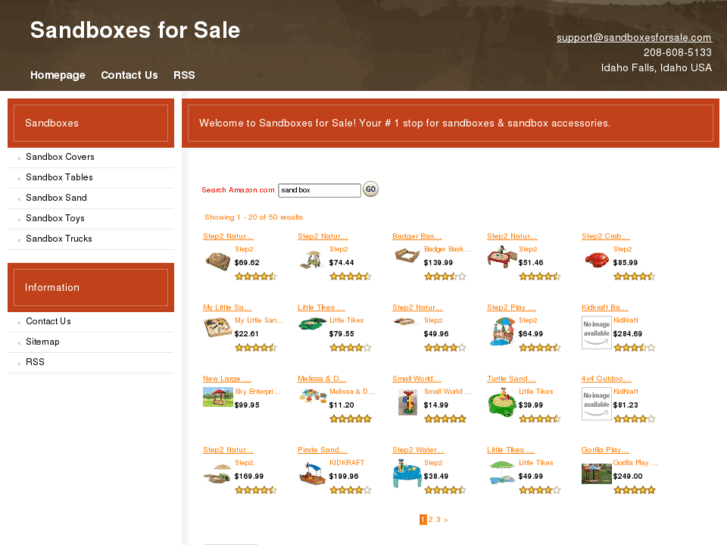Open the $69.62 Step2 sandbox thumbnail
Screen dimensions: 727x545
tap(218, 261)
